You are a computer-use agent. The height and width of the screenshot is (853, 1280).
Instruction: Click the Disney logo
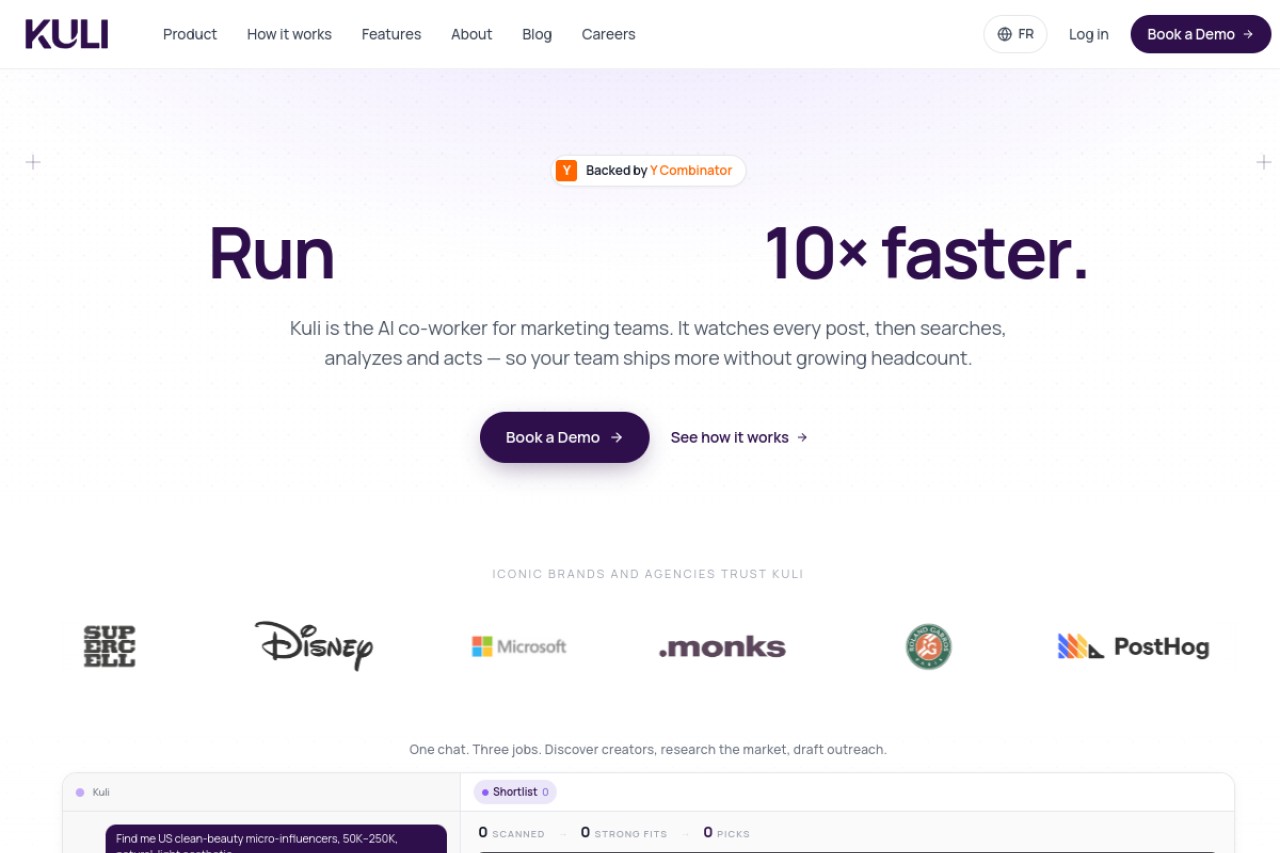313,646
